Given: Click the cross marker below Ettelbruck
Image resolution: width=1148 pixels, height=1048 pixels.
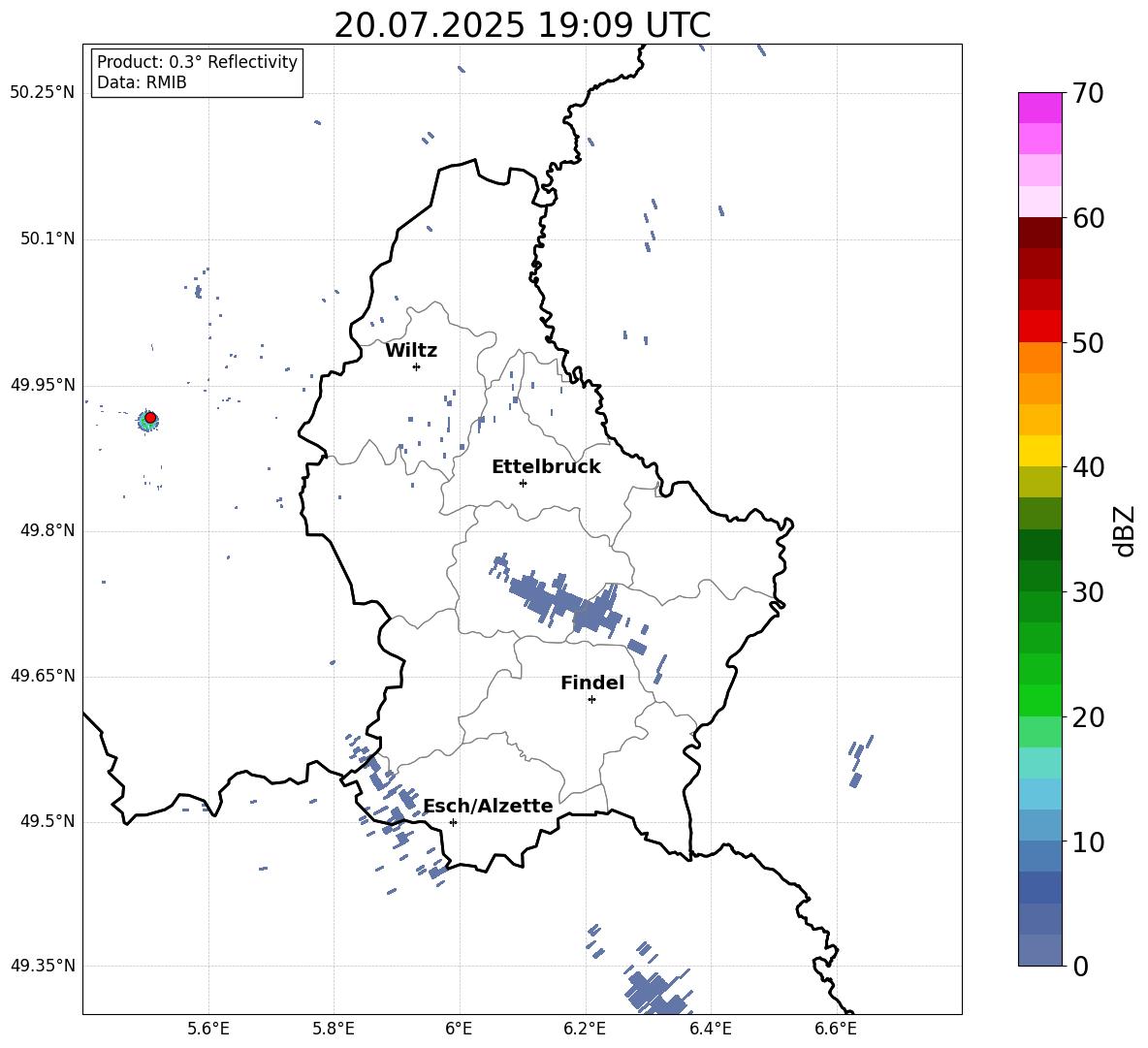Looking at the screenshot, I should [523, 483].
